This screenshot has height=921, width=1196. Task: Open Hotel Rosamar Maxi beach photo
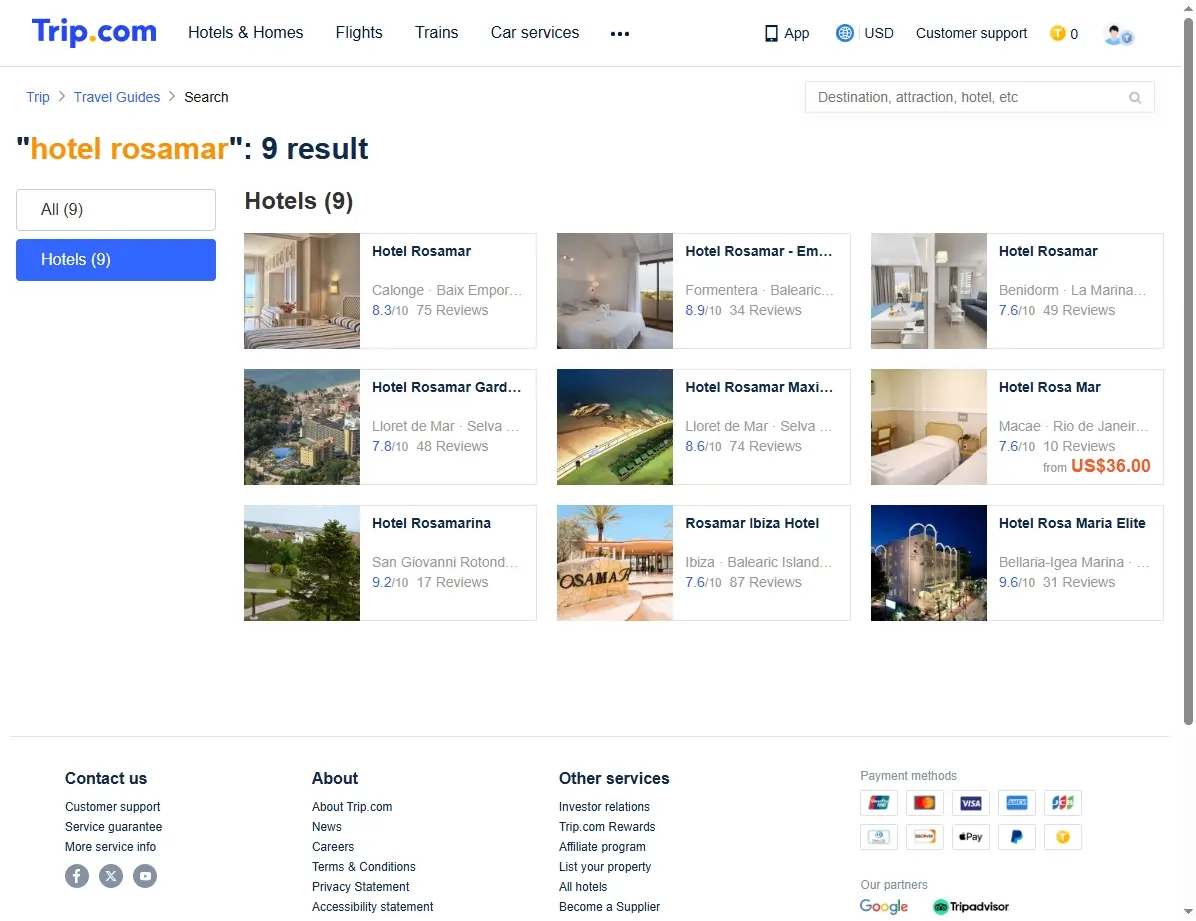[615, 427]
